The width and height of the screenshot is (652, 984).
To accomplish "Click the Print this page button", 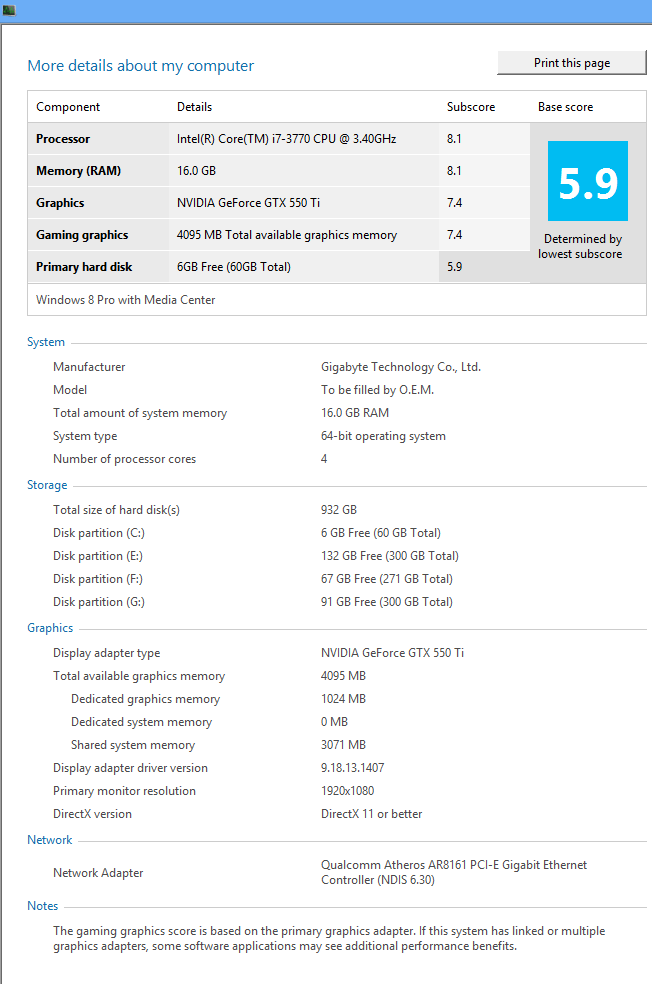I will (x=571, y=63).
